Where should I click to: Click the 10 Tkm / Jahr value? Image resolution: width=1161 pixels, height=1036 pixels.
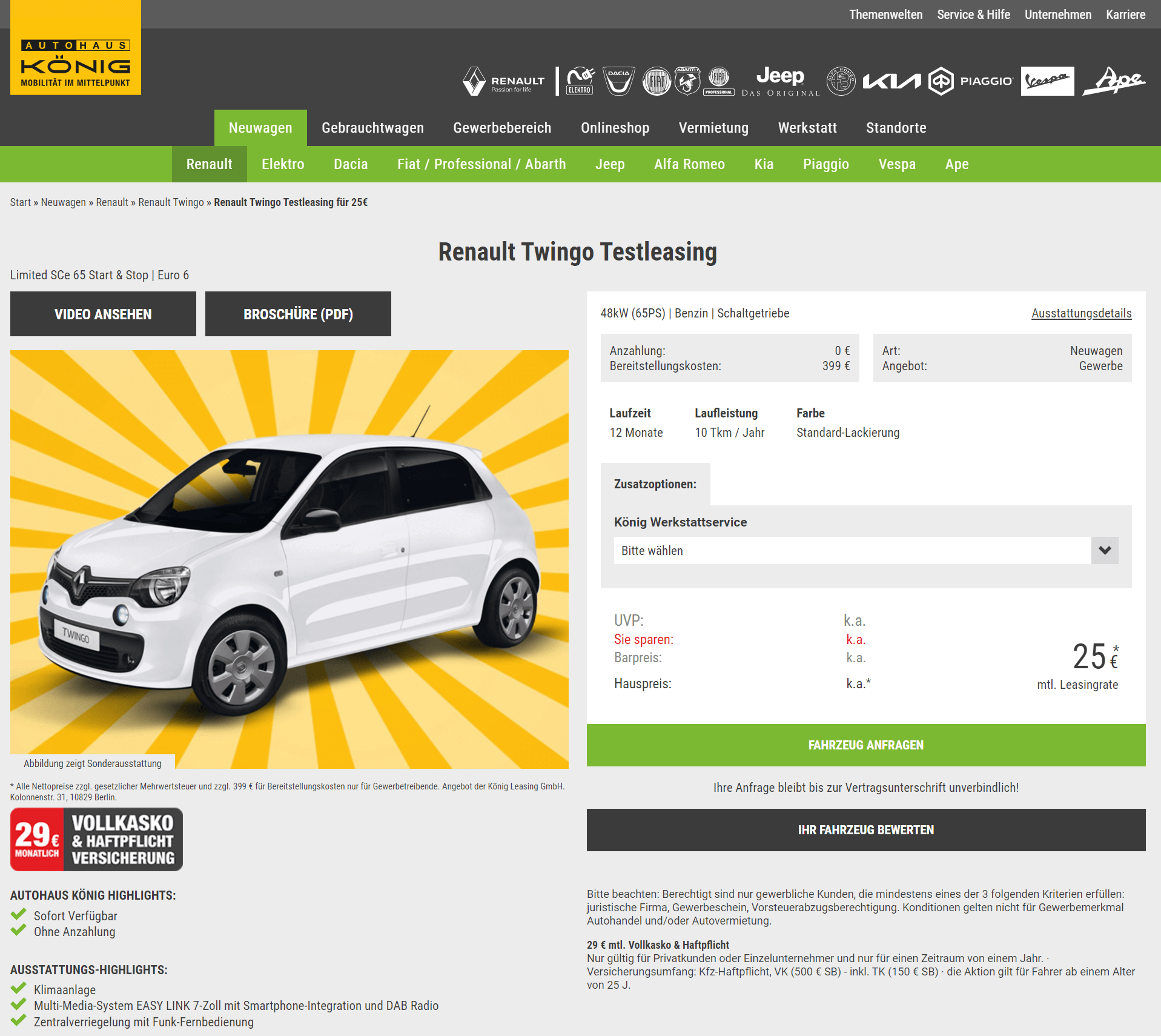tap(729, 433)
